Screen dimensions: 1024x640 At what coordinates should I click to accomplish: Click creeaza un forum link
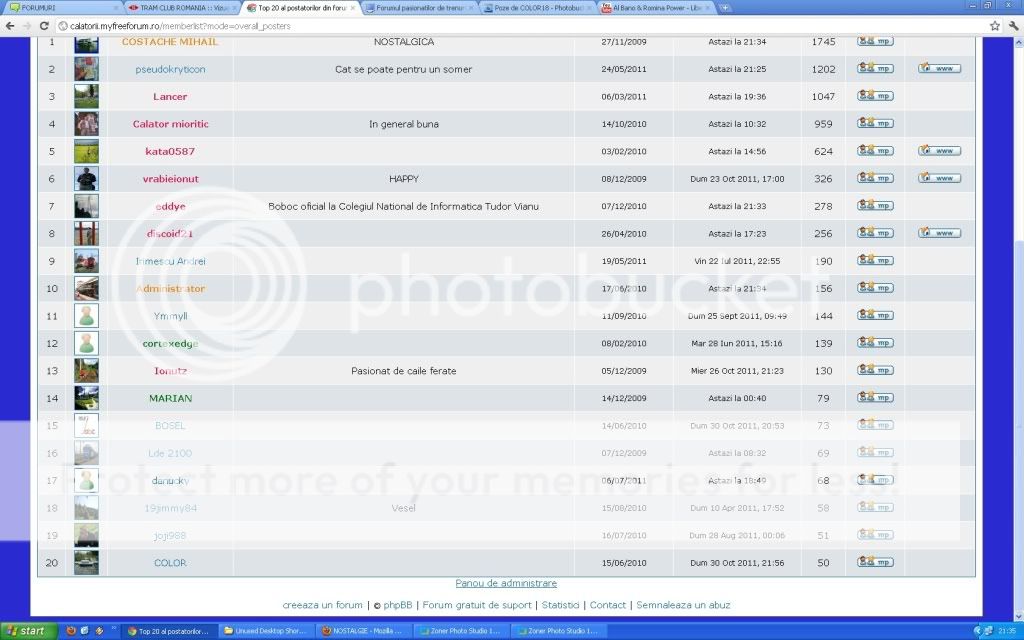[x=323, y=605]
